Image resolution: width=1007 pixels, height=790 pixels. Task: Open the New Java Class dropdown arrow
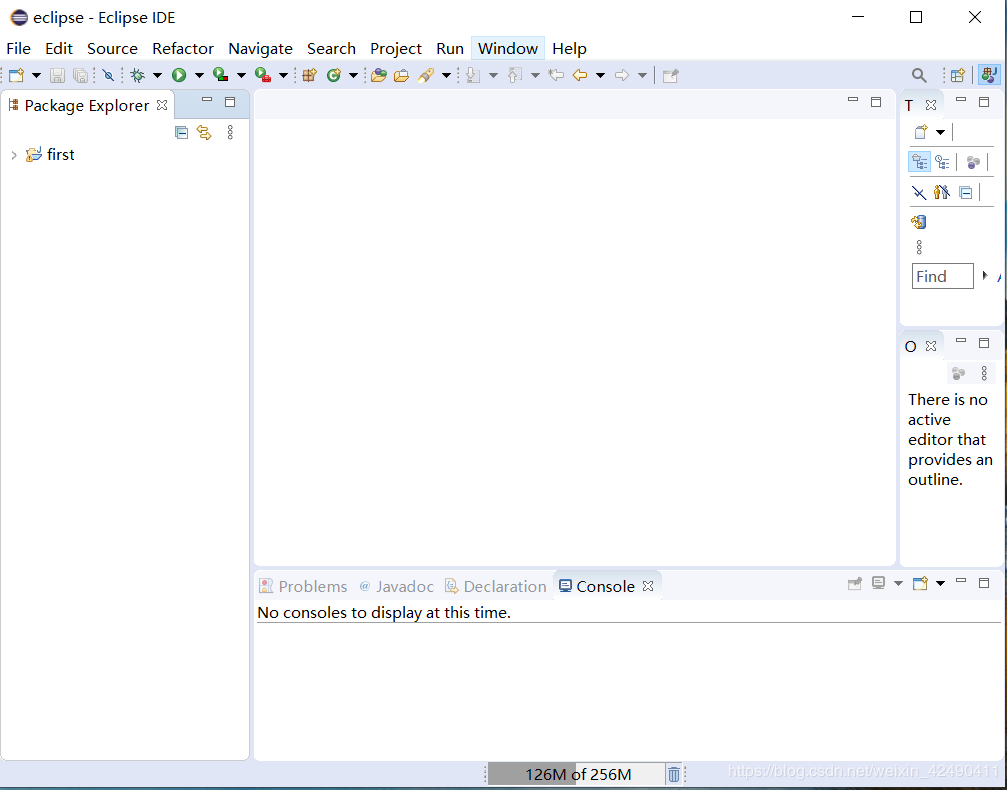tap(353, 75)
